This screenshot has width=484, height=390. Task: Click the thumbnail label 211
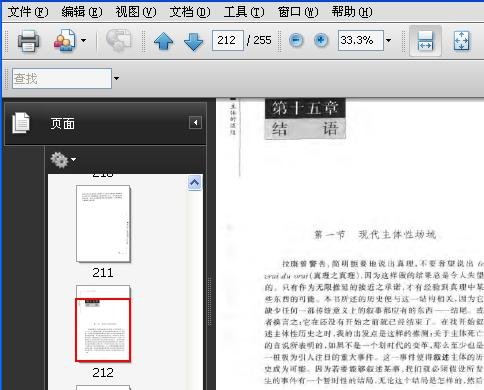[103, 273]
